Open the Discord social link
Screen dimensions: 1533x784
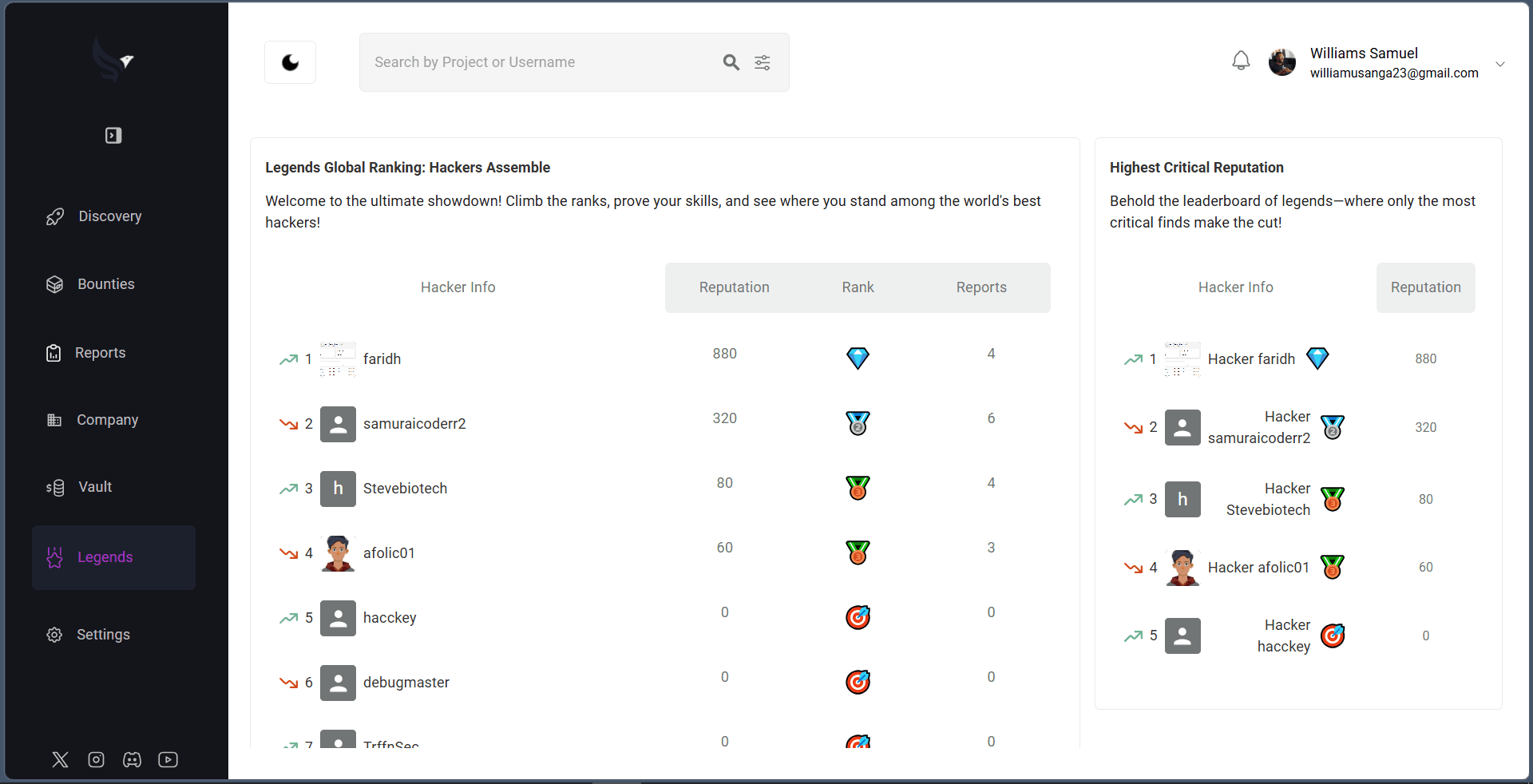coord(133,759)
